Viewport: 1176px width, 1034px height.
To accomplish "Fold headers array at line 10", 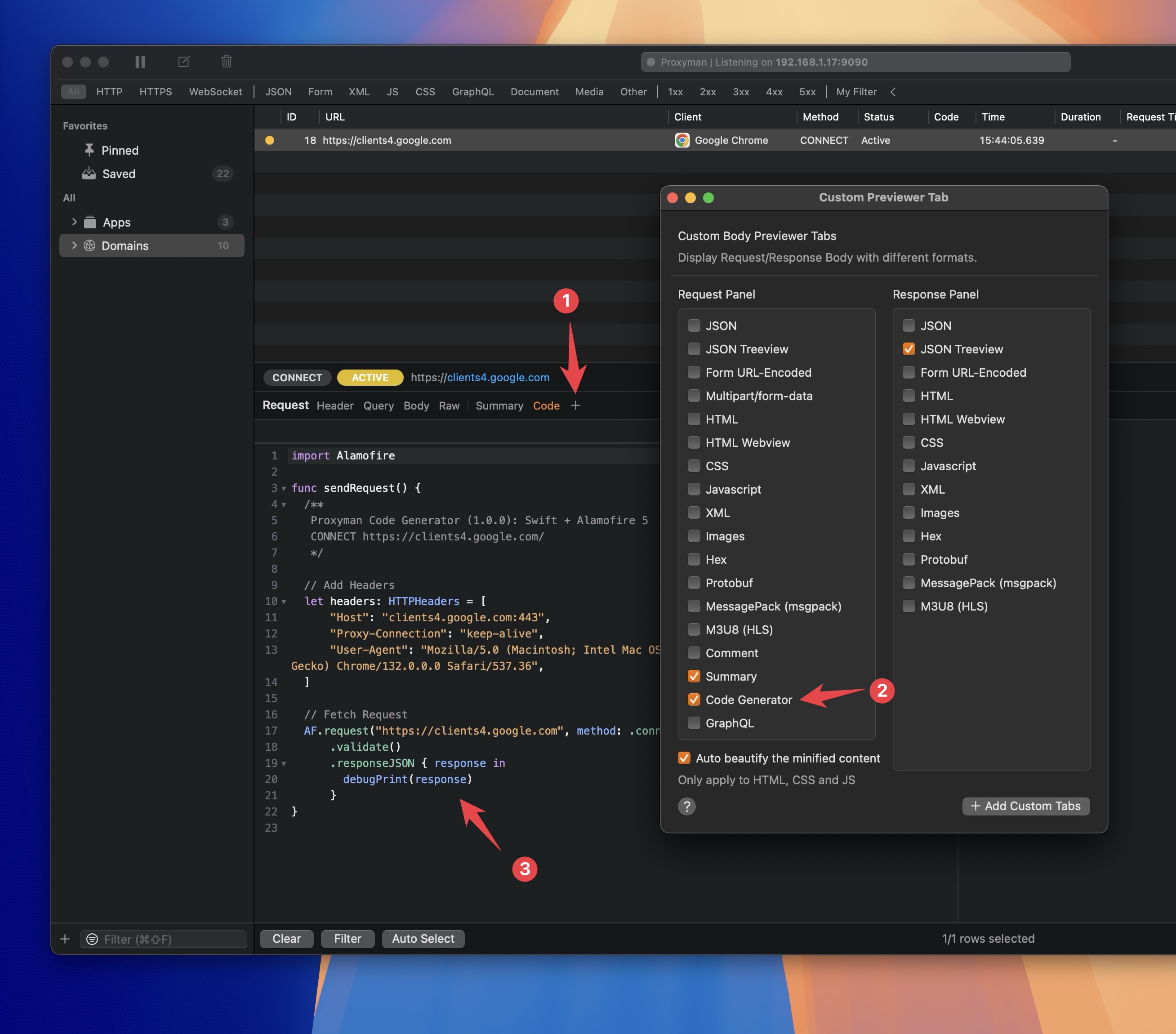I will tap(284, 602).
